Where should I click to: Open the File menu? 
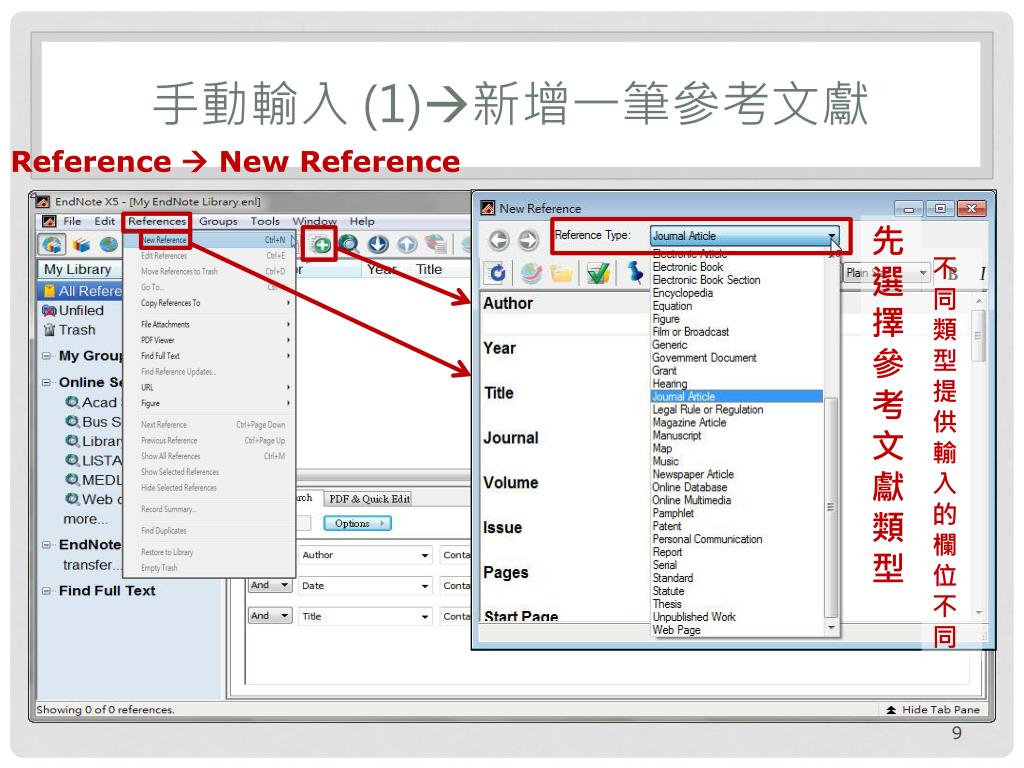[72, 221]
